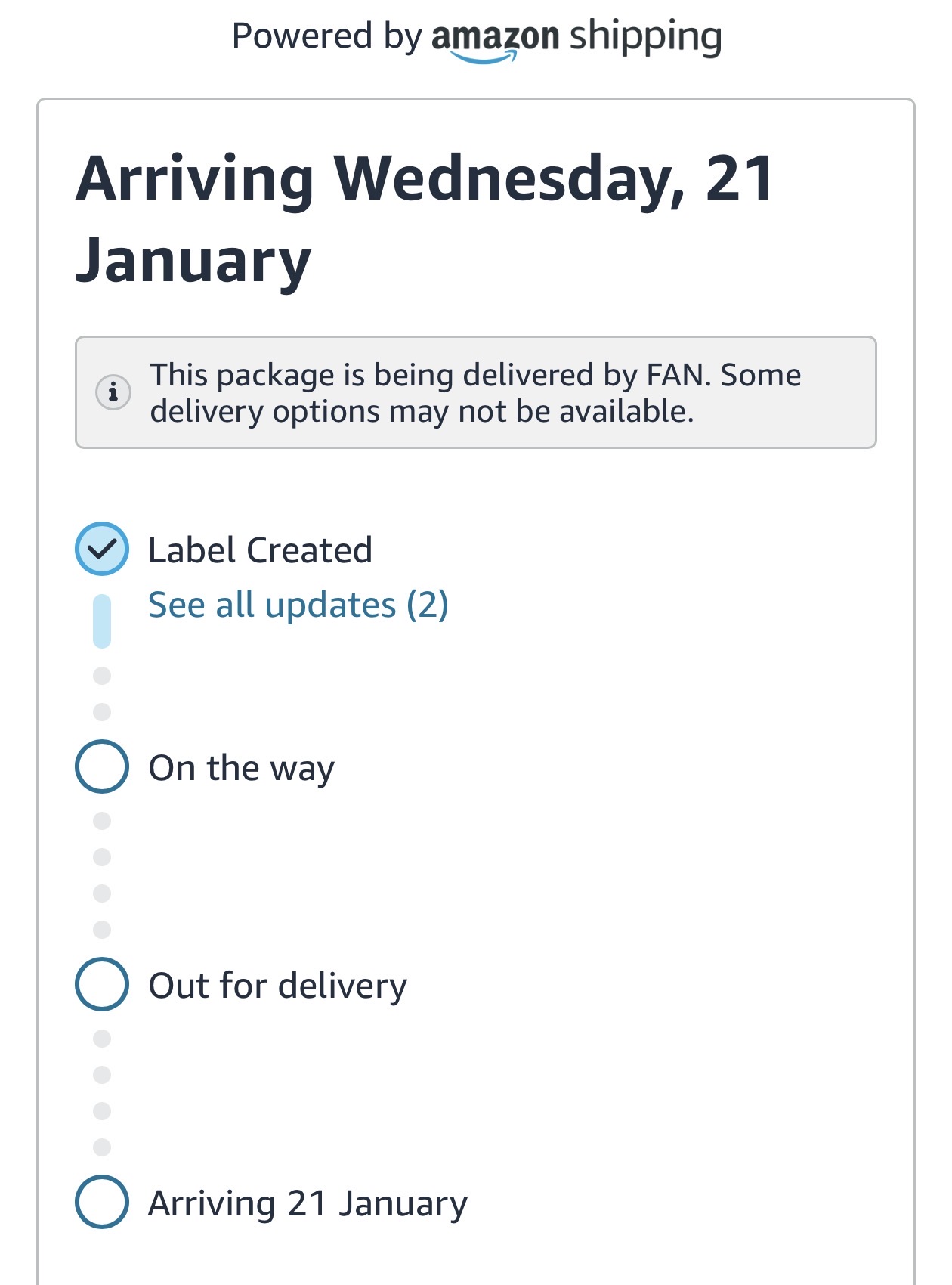Click grey dots between Label Created and On the way

[102, 694]
